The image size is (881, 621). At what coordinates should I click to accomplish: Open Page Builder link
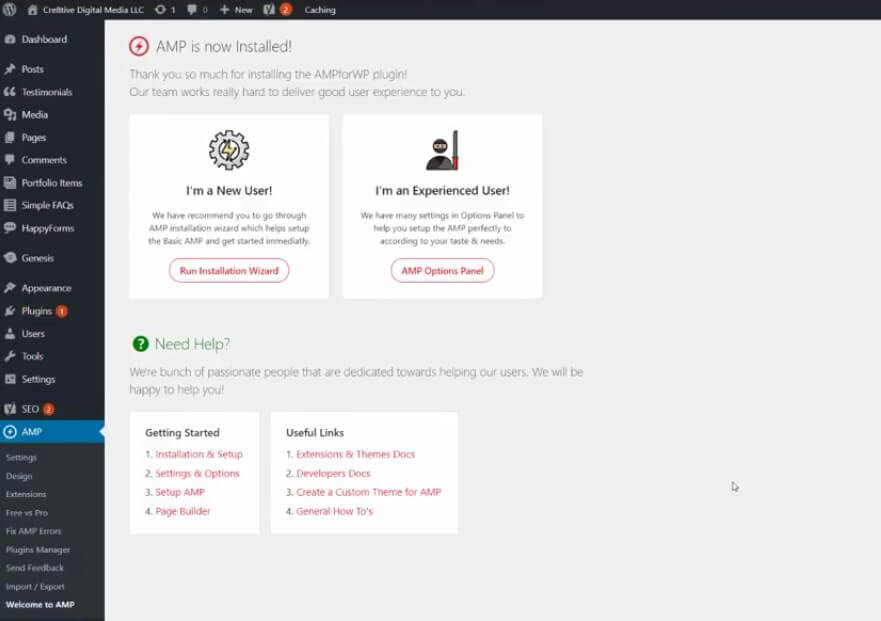[x=183, y=511]
